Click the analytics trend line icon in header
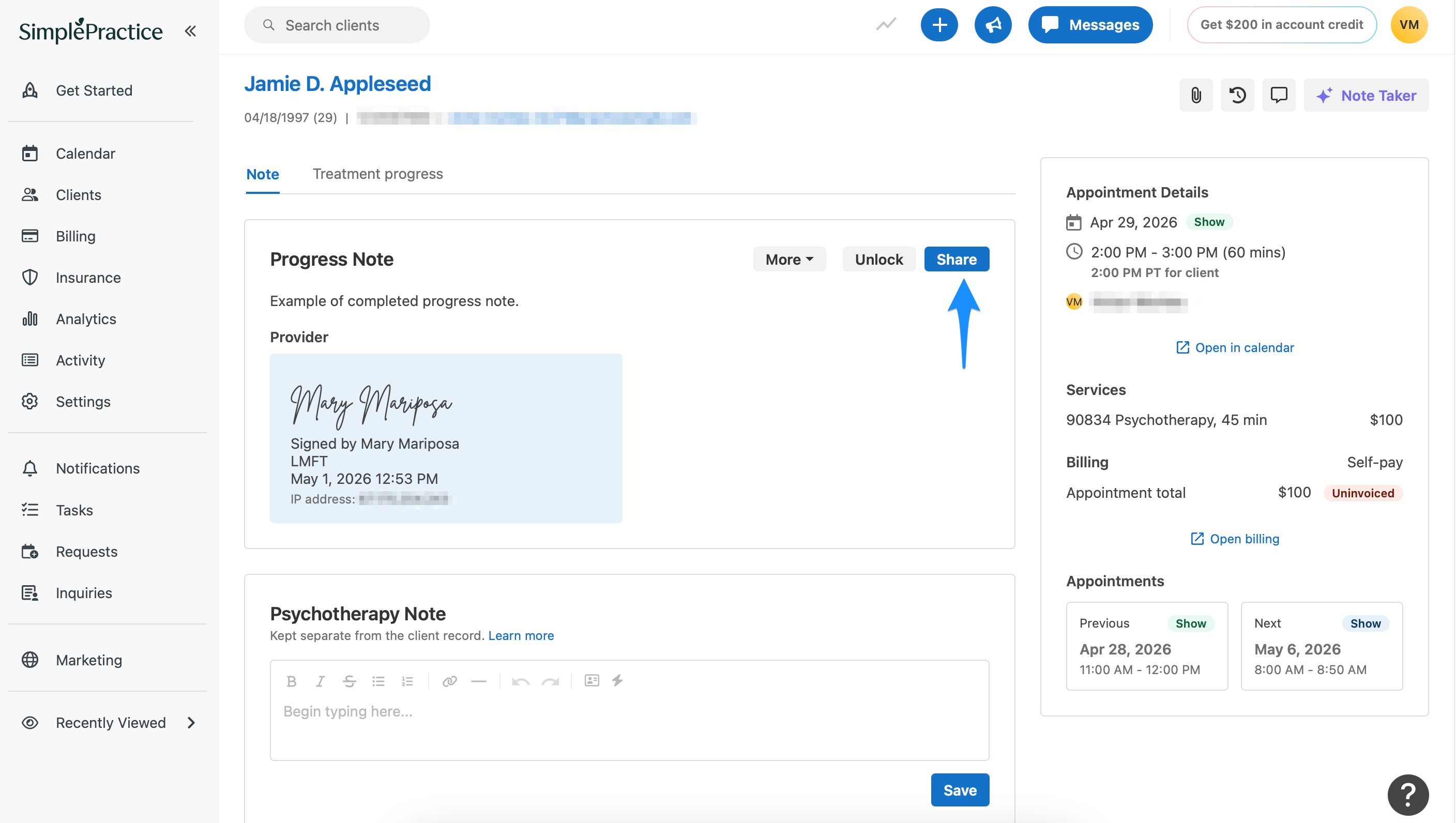 [x=886, y=25]
